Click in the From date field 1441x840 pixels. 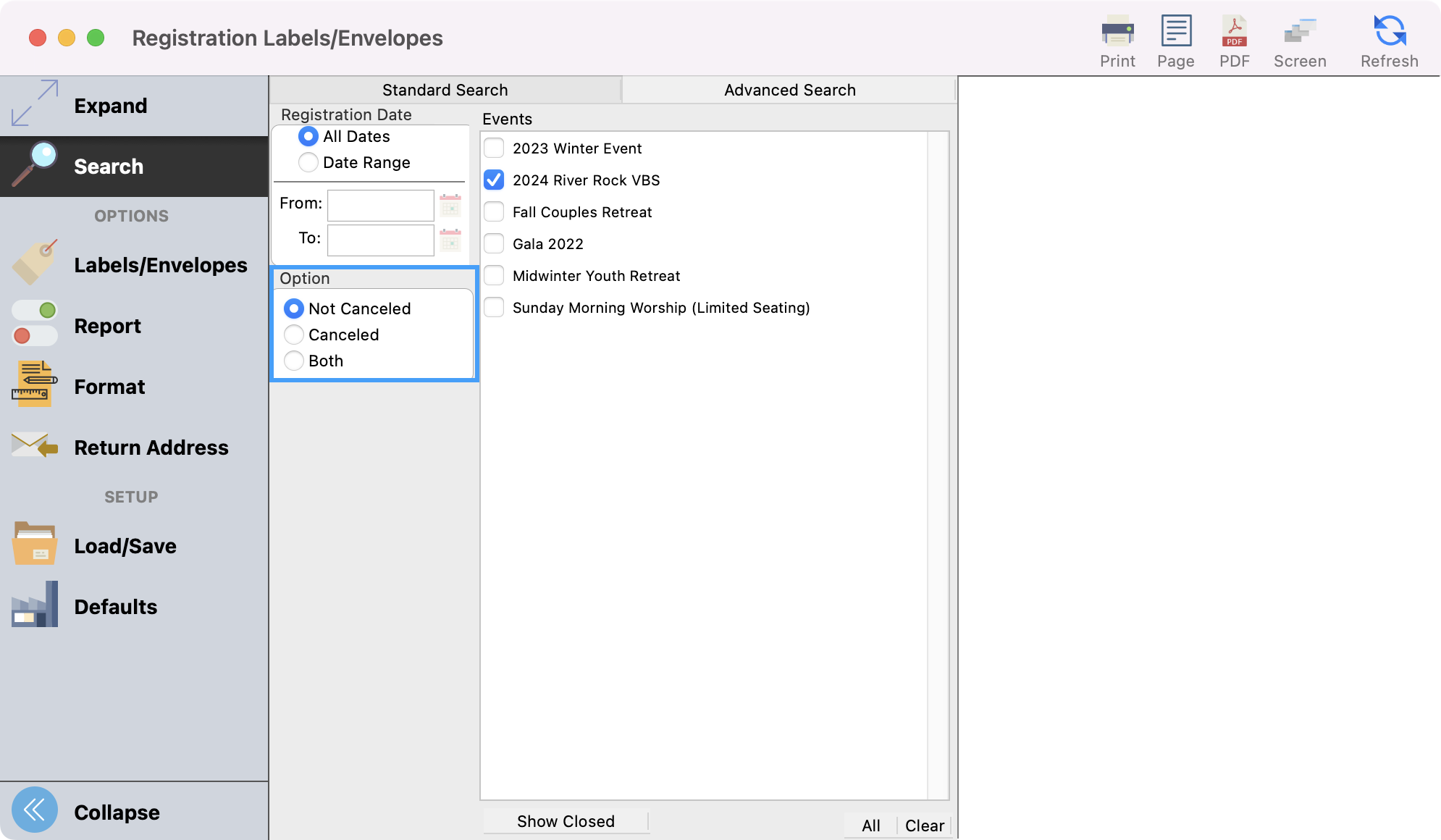click(380, 206)
